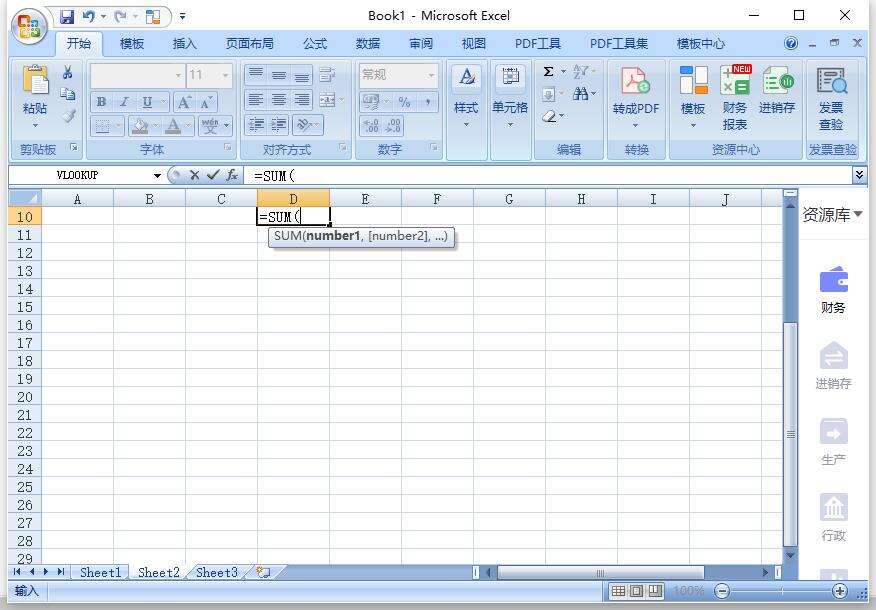
Task: Switch to the 审阅 tab
Action: click(x=421, y=44)
